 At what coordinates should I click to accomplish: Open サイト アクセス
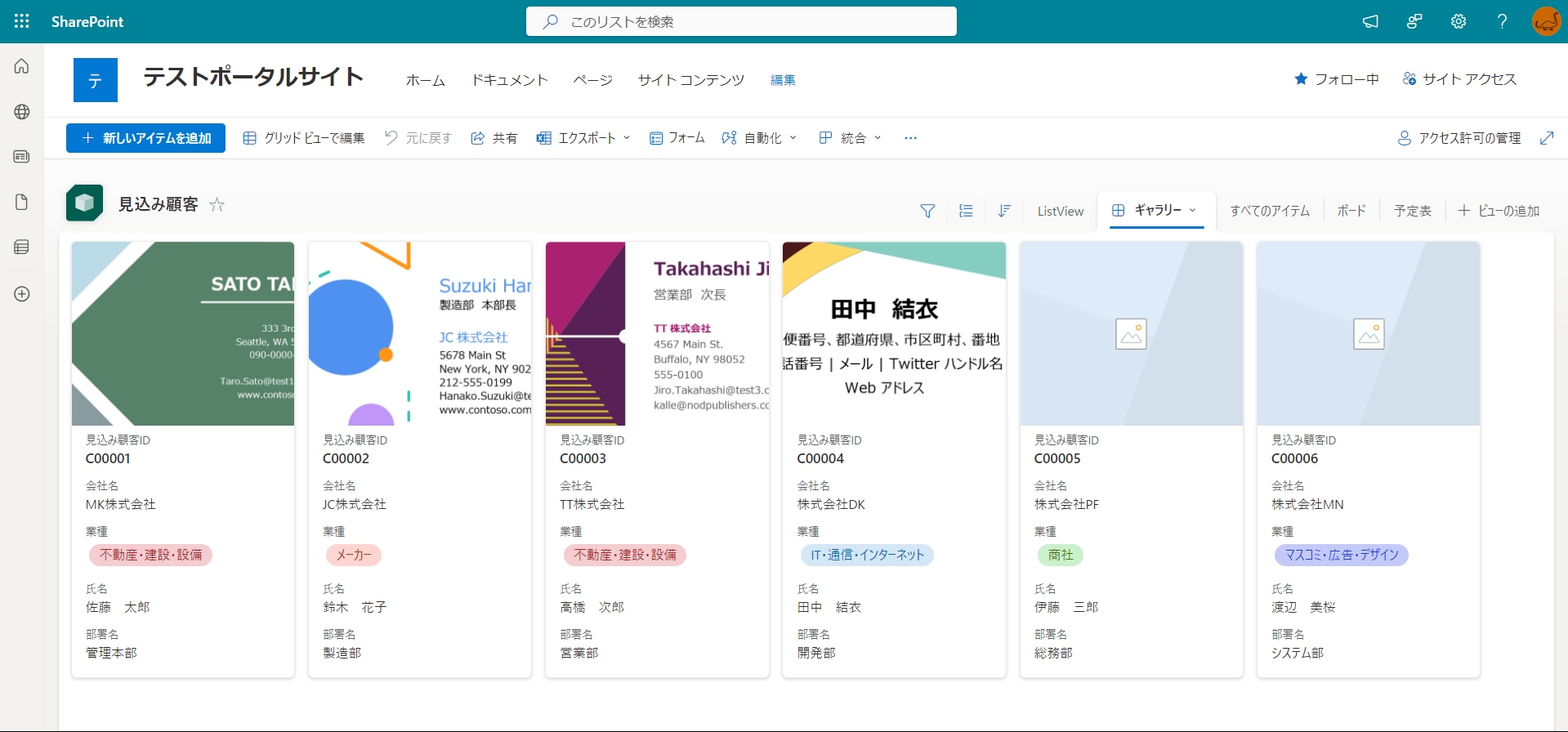click(x=1460, y=79)
